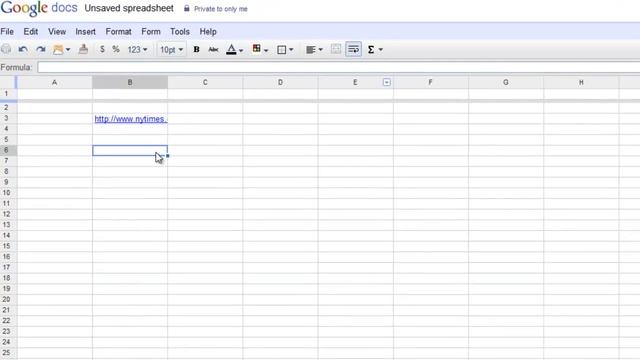Image resolution: width=640 pixels, height=360 pixels.
Task: Toggle the wrap text button
Action: click(x=353, y=49)
